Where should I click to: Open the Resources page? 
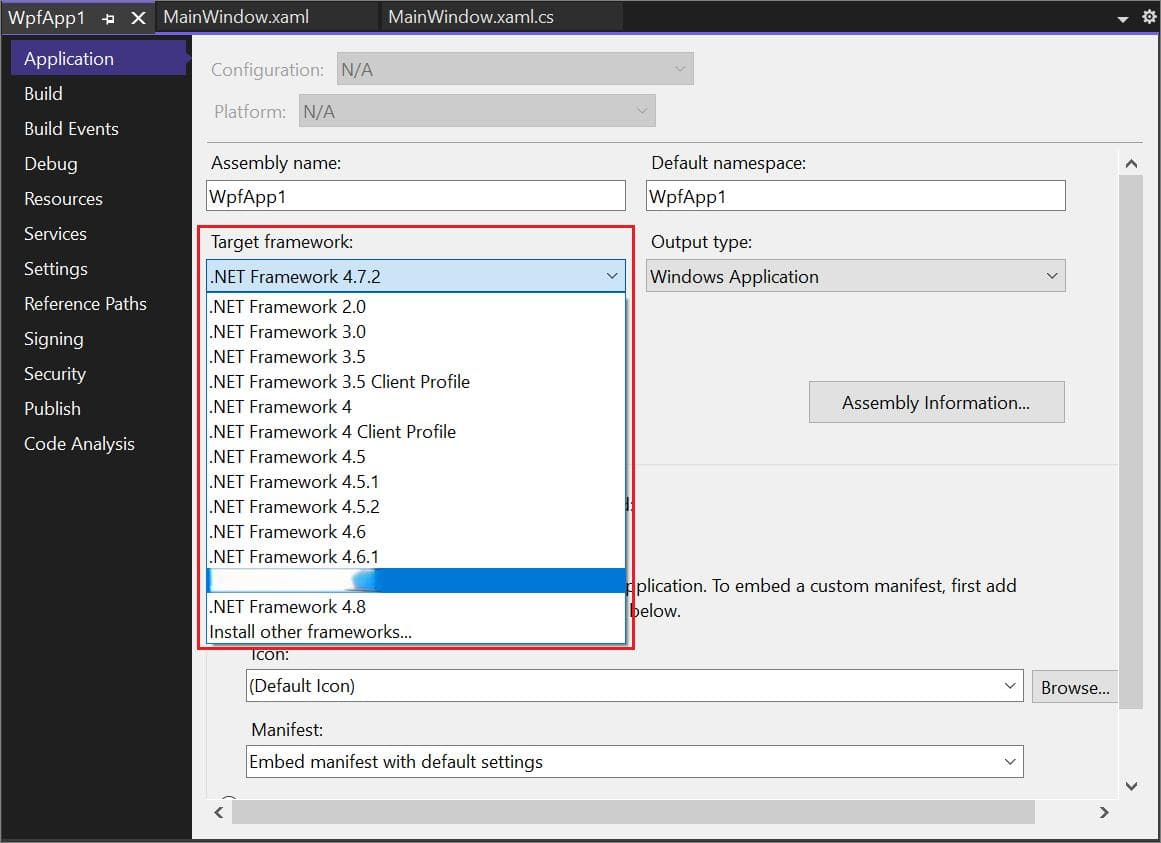[63, 198]
